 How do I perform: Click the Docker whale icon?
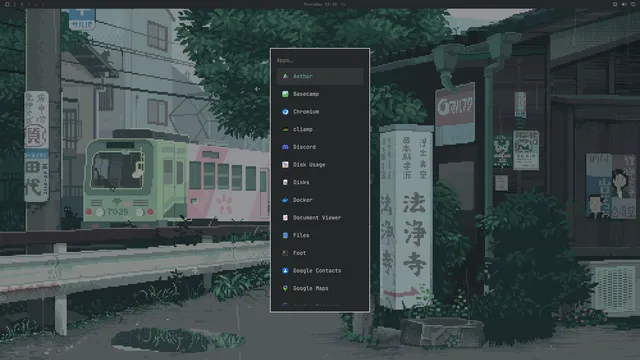pos(285,200)
